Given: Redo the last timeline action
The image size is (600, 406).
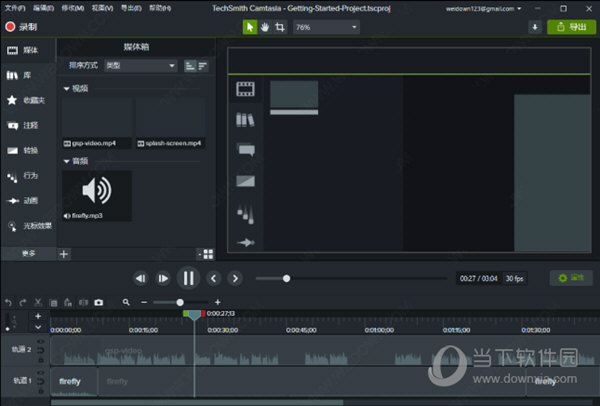Looking at the screenshot, I should pyautogui.click(x=23, y=303).
